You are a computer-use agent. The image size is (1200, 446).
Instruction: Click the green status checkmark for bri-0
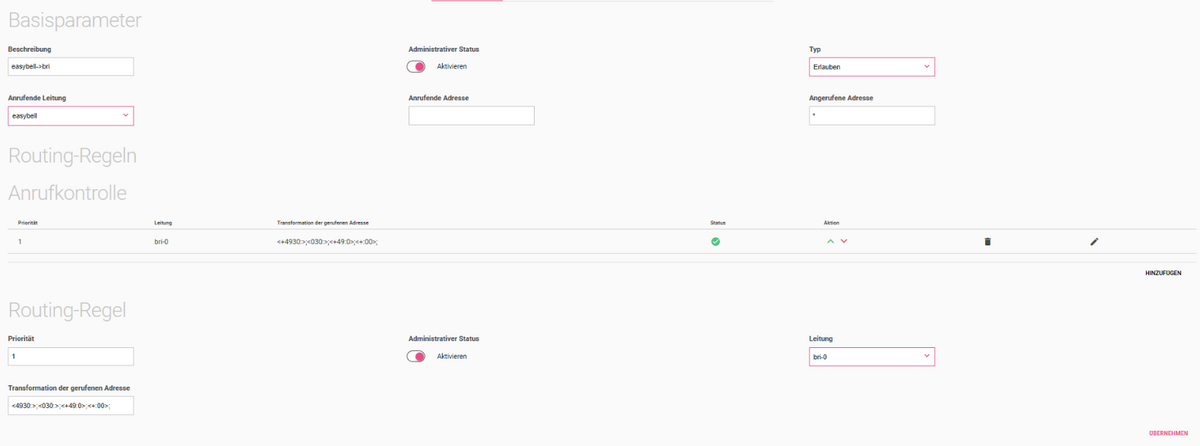(x=716, y=241)
